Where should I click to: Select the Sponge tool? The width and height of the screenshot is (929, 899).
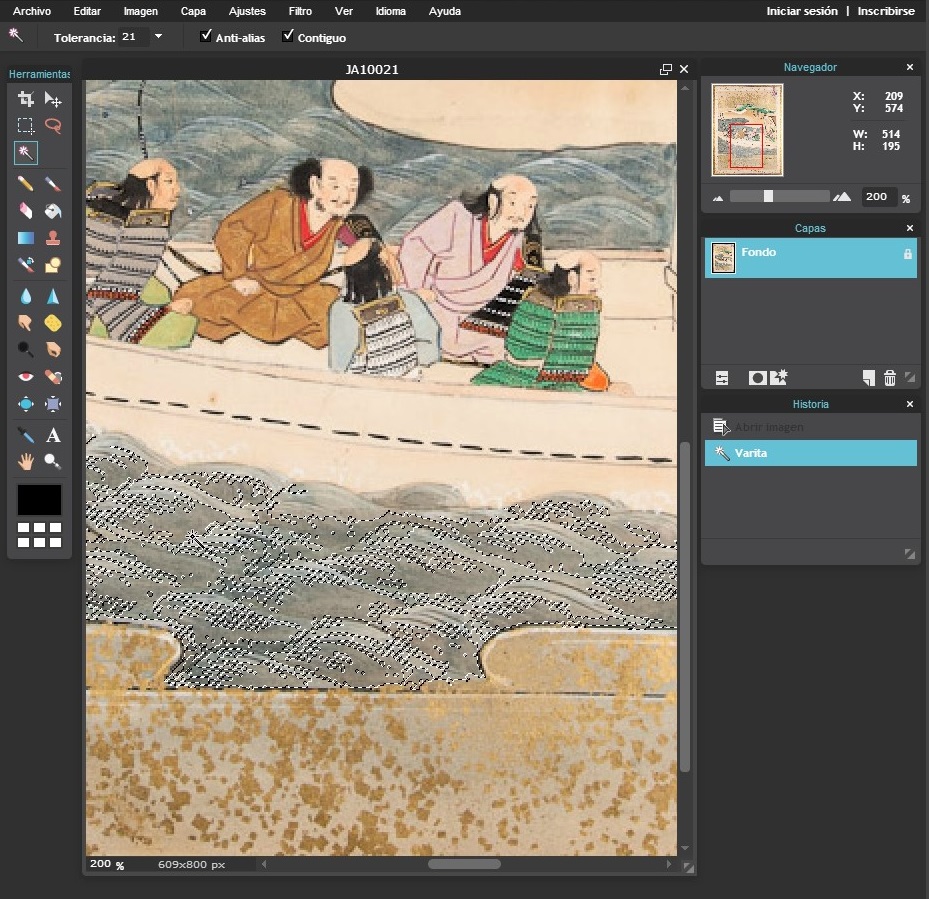pyautogui.click(x=53, y=322)
